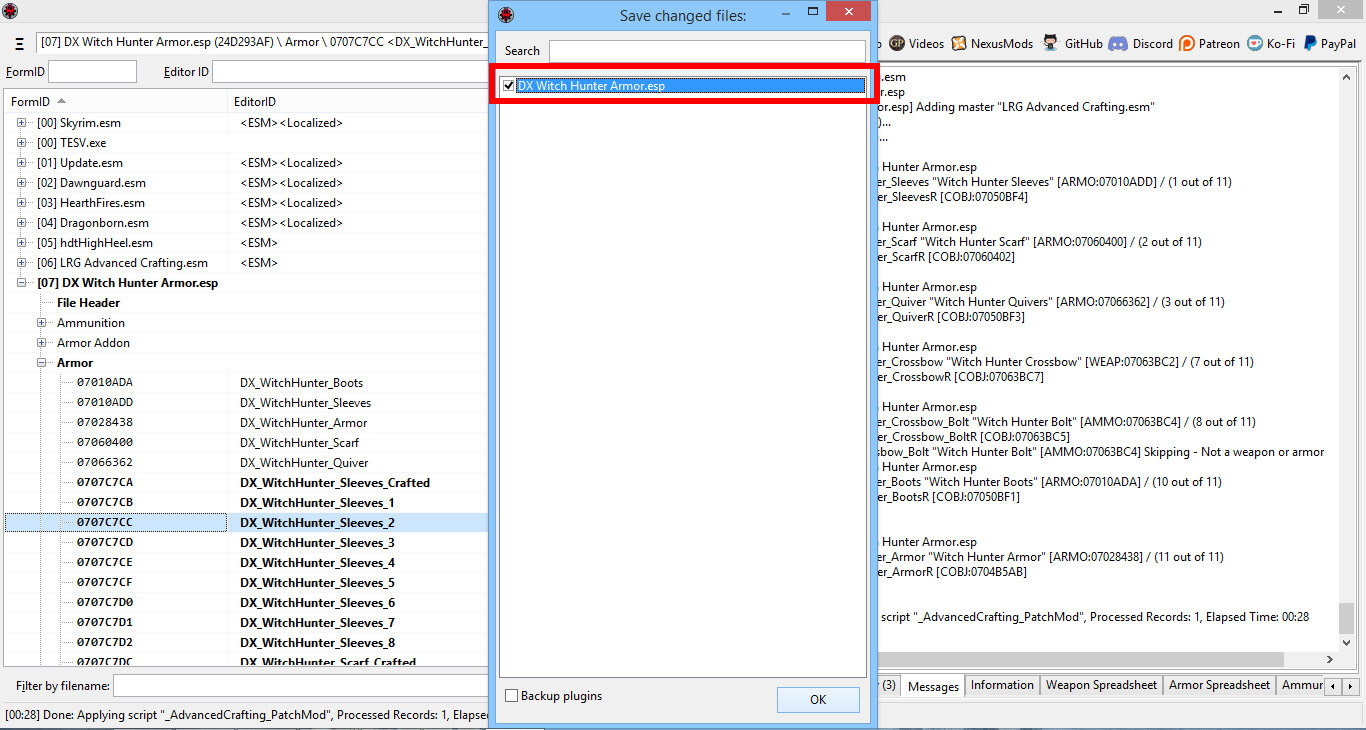Click the FormID input field
The width and height of the screenshot is (1366, 730).
click(x=92, y=72)
